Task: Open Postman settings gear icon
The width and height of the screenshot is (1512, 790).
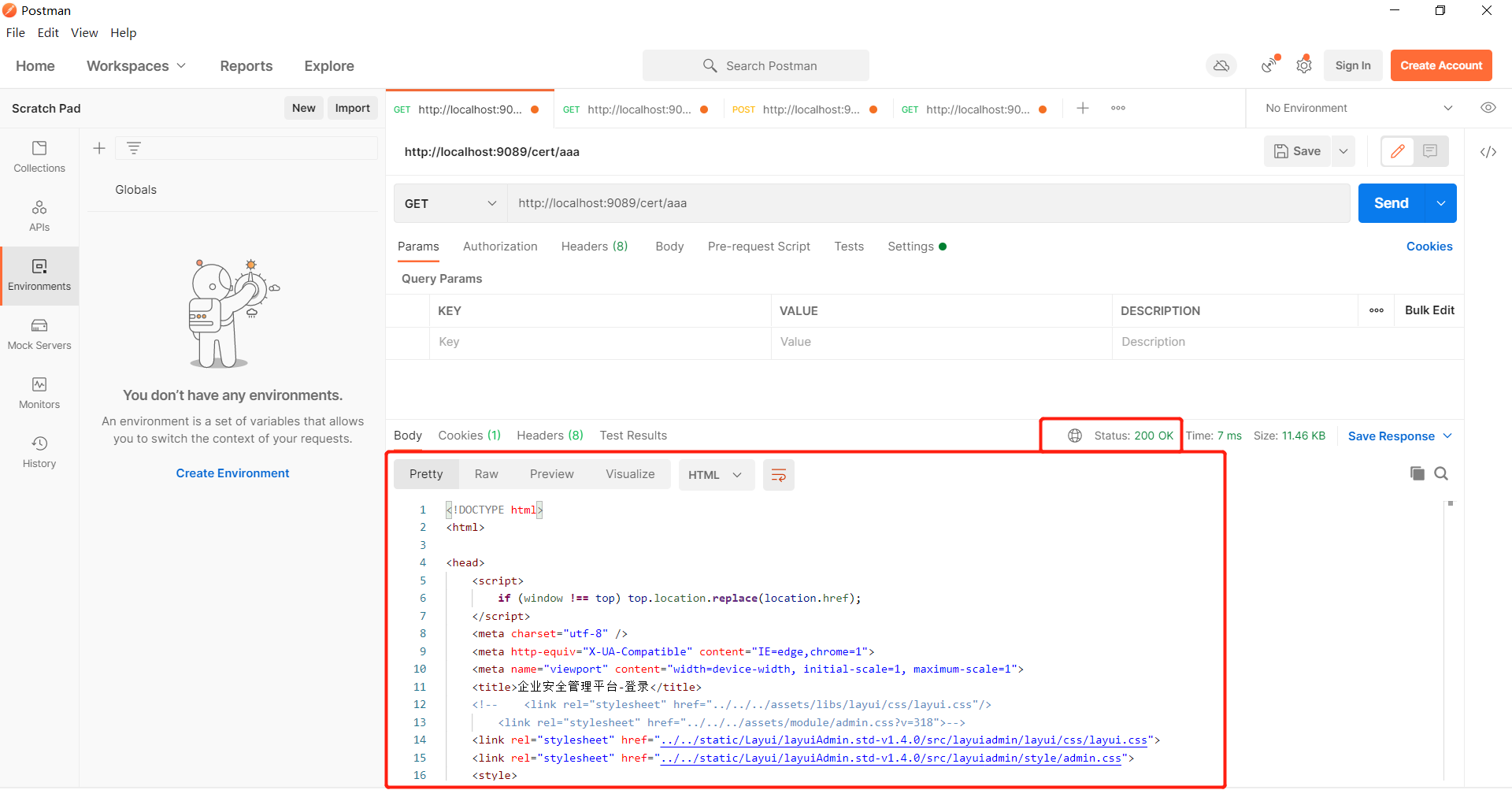Action: point(1304,65)
